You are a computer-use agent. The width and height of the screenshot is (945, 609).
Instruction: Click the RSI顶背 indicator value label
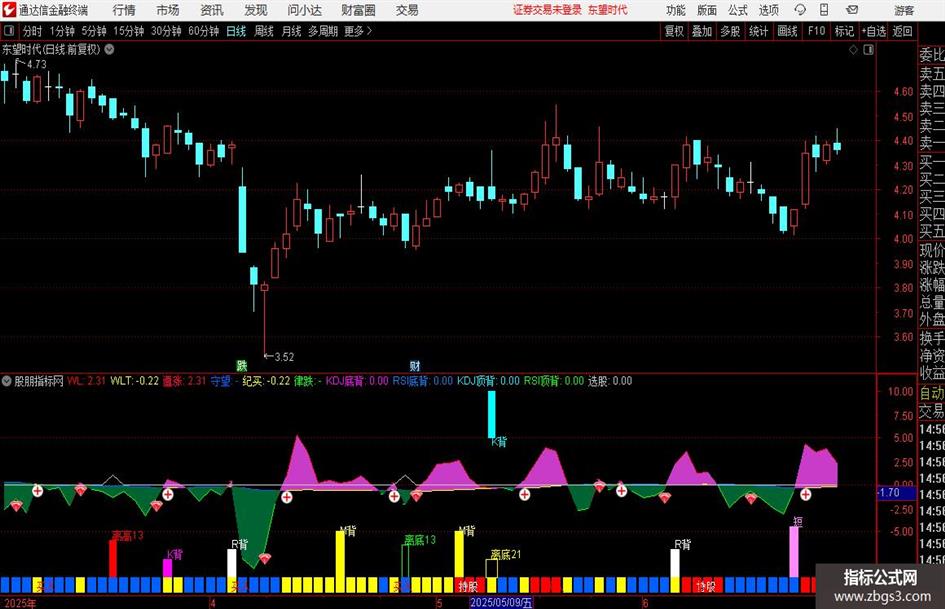click(x=554, y=381)
